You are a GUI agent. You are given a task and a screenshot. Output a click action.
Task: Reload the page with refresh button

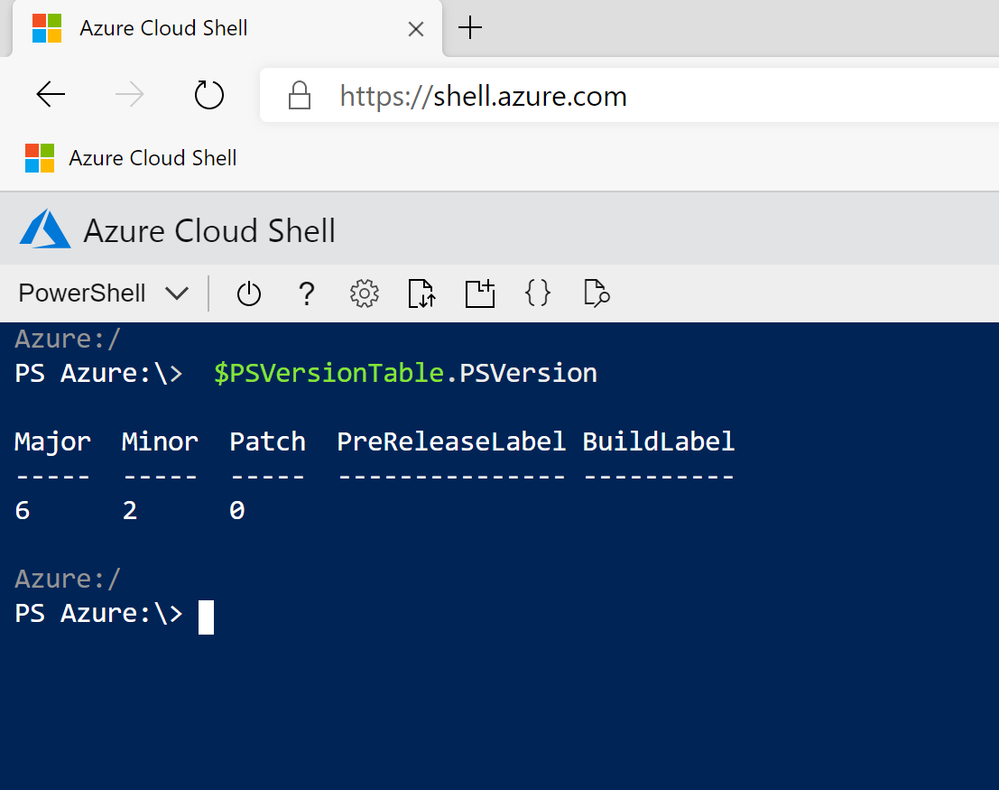(209, 95)
